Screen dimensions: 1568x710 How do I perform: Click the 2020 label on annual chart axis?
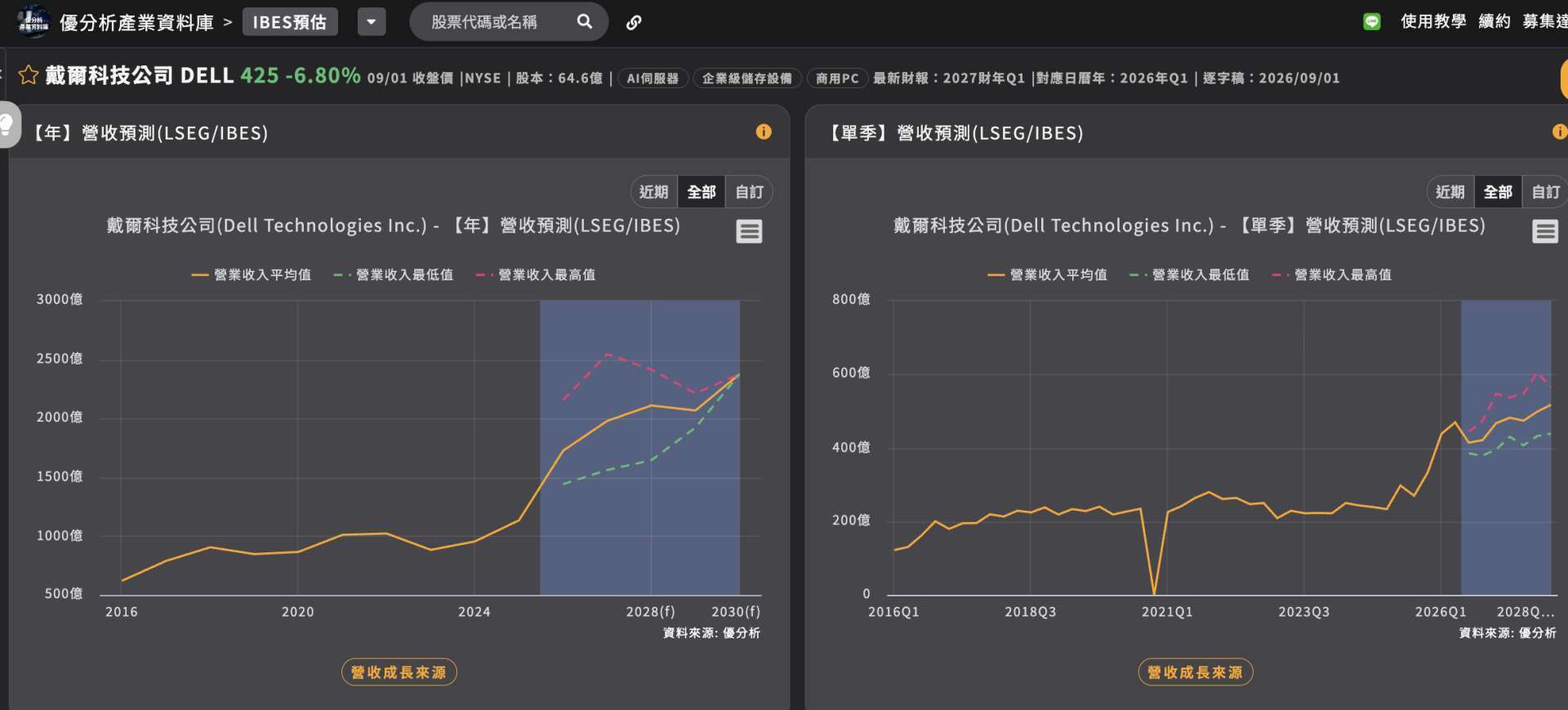click(x=298, y=612)
